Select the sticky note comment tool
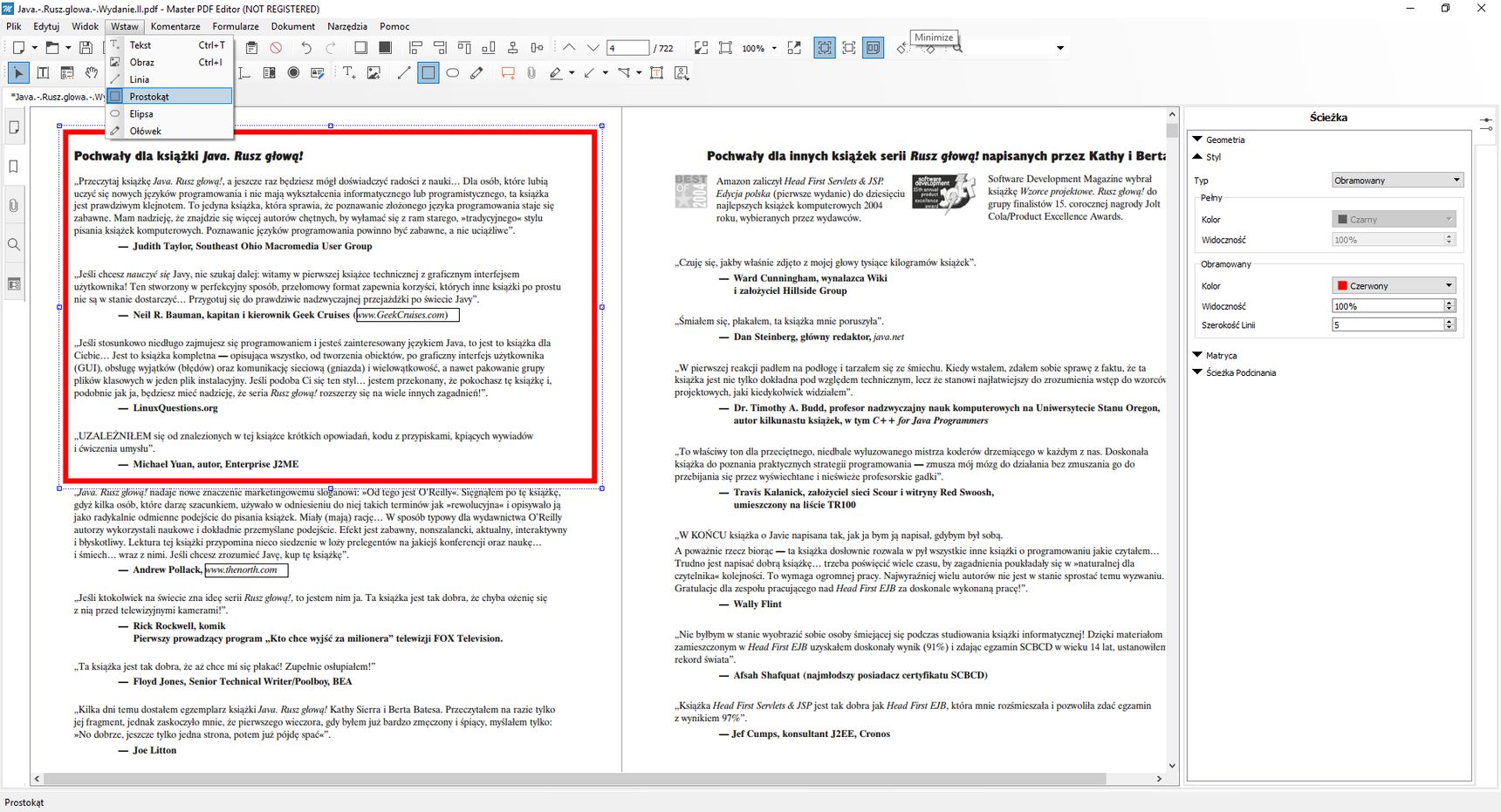The width and height of the screenshot is (1501, 812). tap(508, 73)
